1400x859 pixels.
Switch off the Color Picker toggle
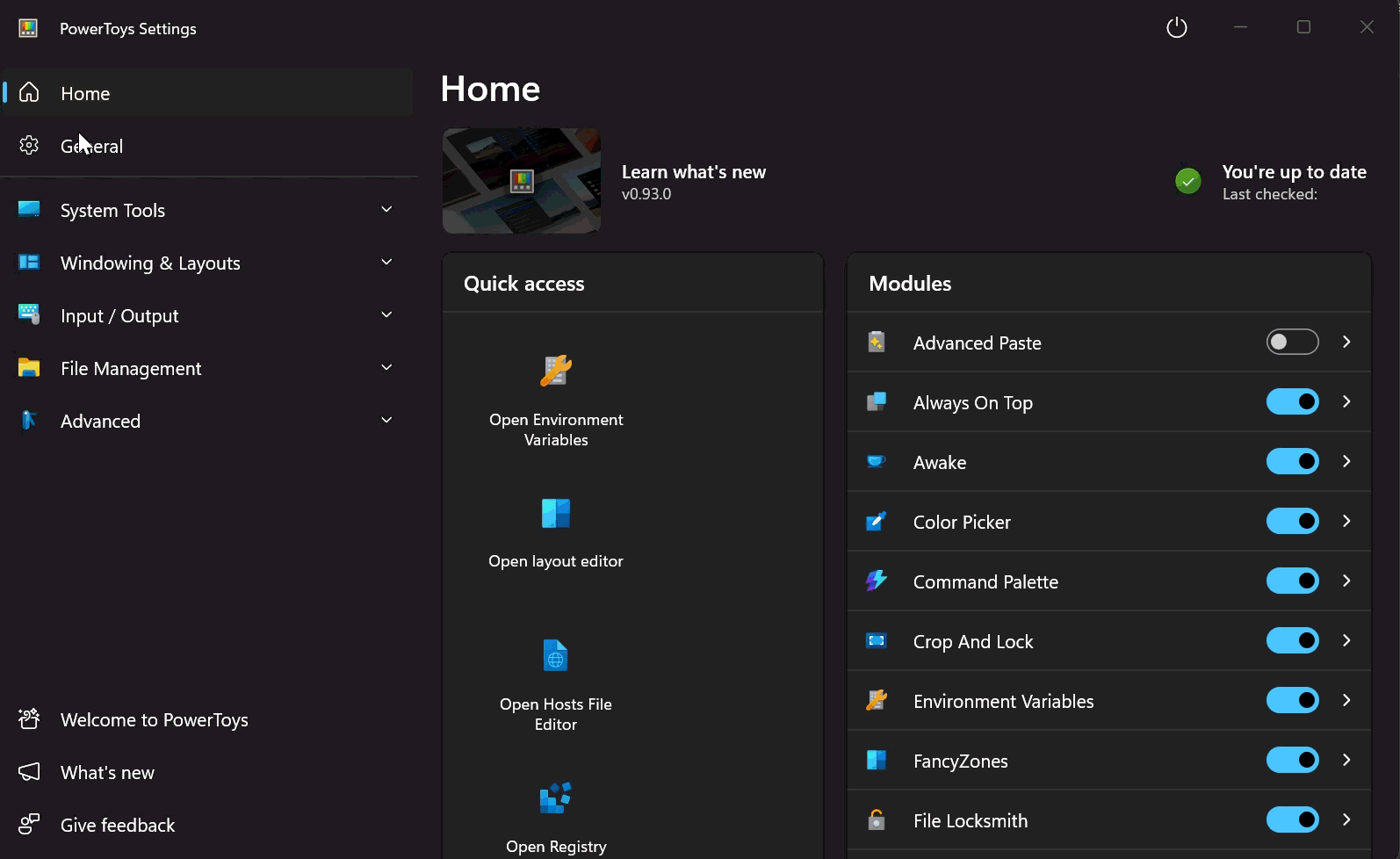(1293, 521)
